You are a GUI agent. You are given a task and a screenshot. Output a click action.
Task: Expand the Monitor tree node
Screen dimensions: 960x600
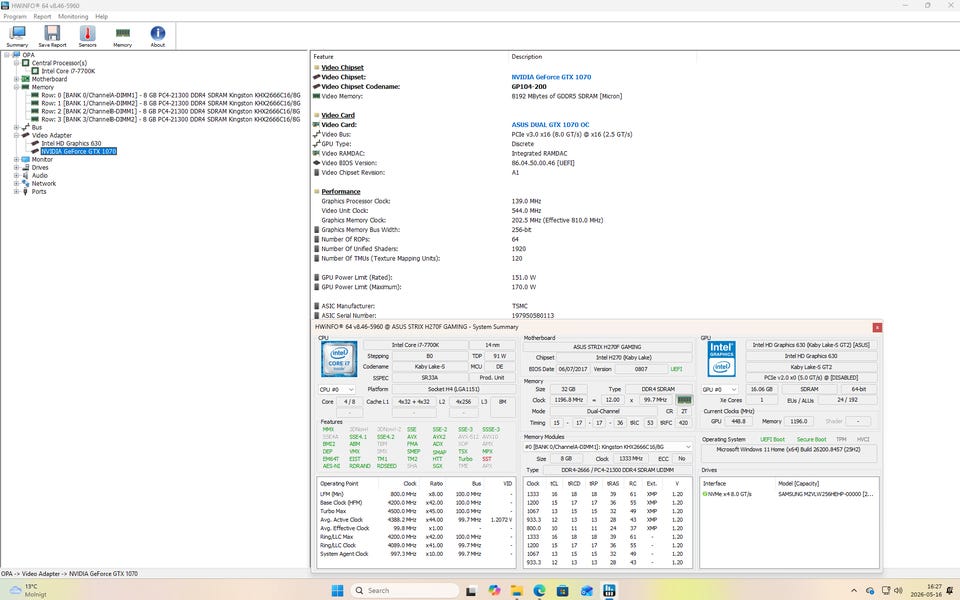pos(17,159)
